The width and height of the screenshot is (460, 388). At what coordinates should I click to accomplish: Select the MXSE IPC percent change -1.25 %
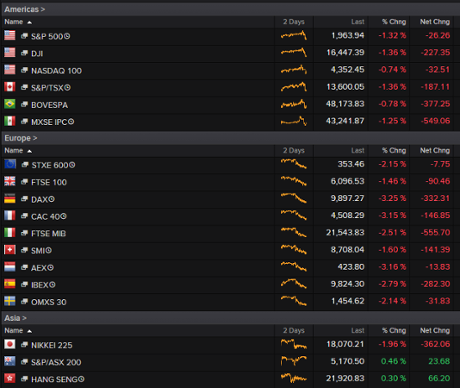pos(392,121)
